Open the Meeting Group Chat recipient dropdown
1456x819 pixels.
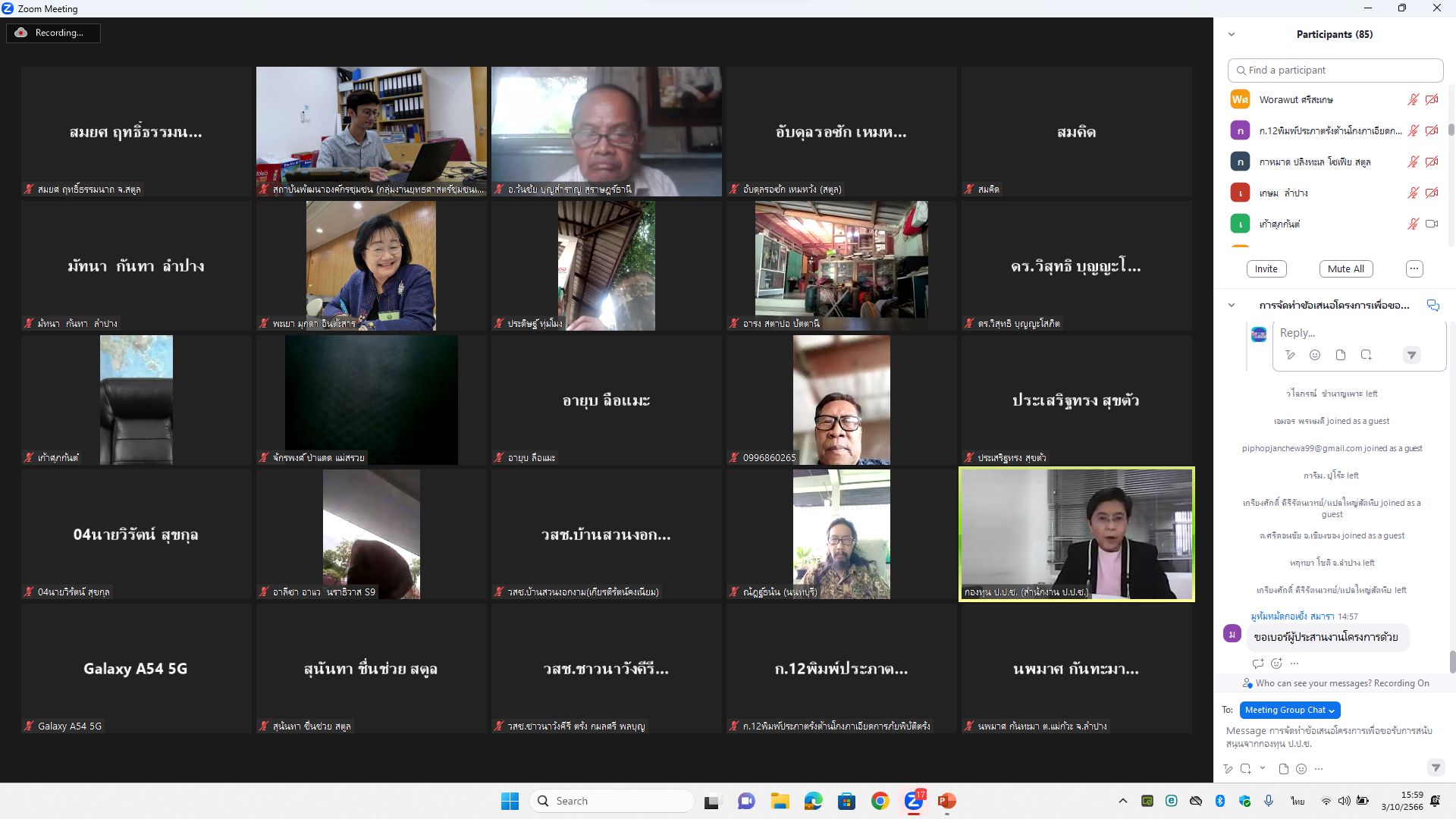pyautogui.click(x=1289, y=710)
